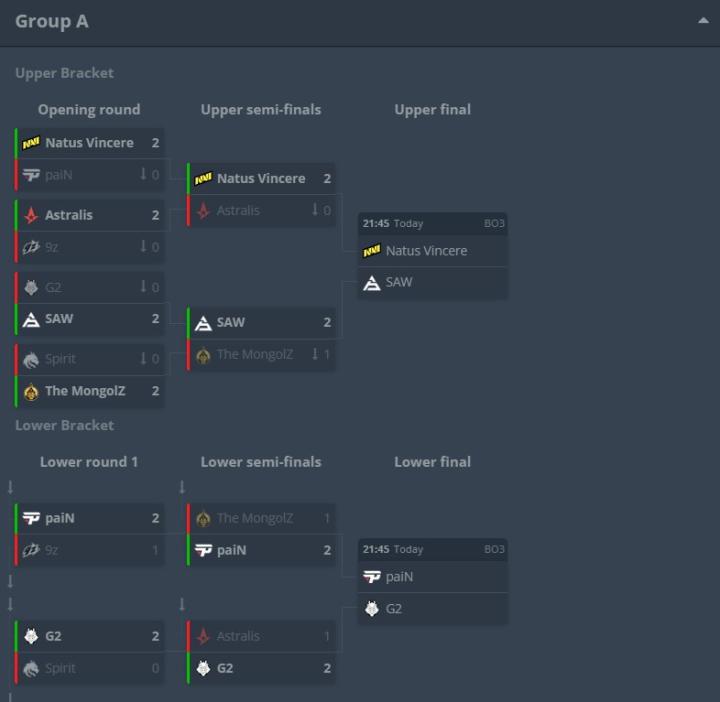Click The MongolZ logo in Opening round
Viewport: 720px width, 702px height.
point(31,391)
